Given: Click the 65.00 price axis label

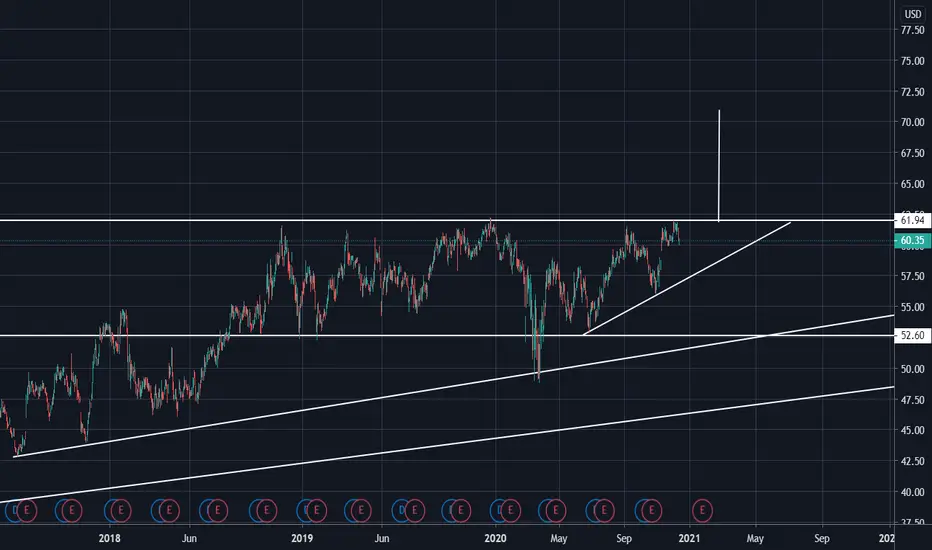Looking at the screenshot, I should pos(912,184).
